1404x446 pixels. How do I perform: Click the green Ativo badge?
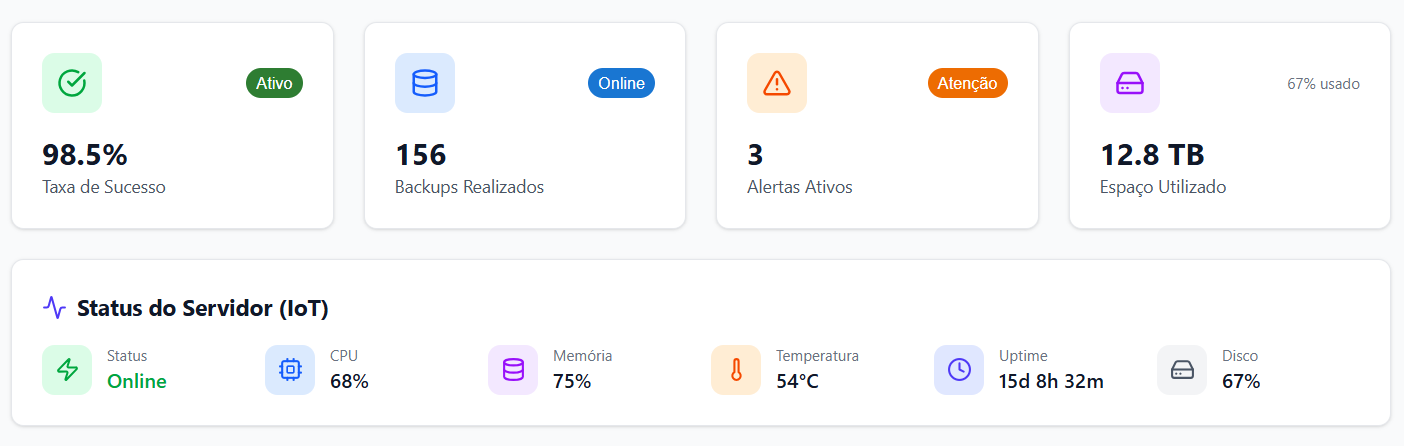point(274,83)
